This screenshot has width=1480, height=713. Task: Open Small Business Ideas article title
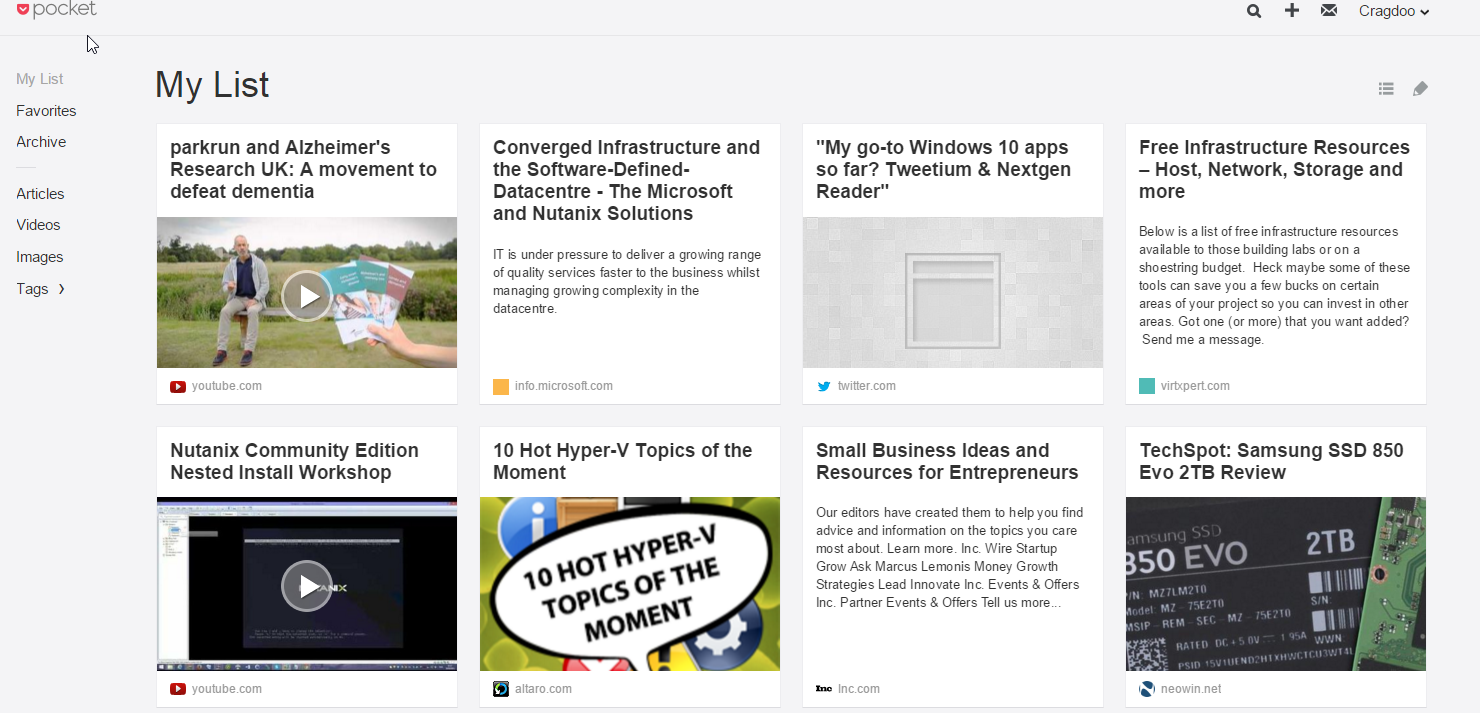[x=947, y=462]
